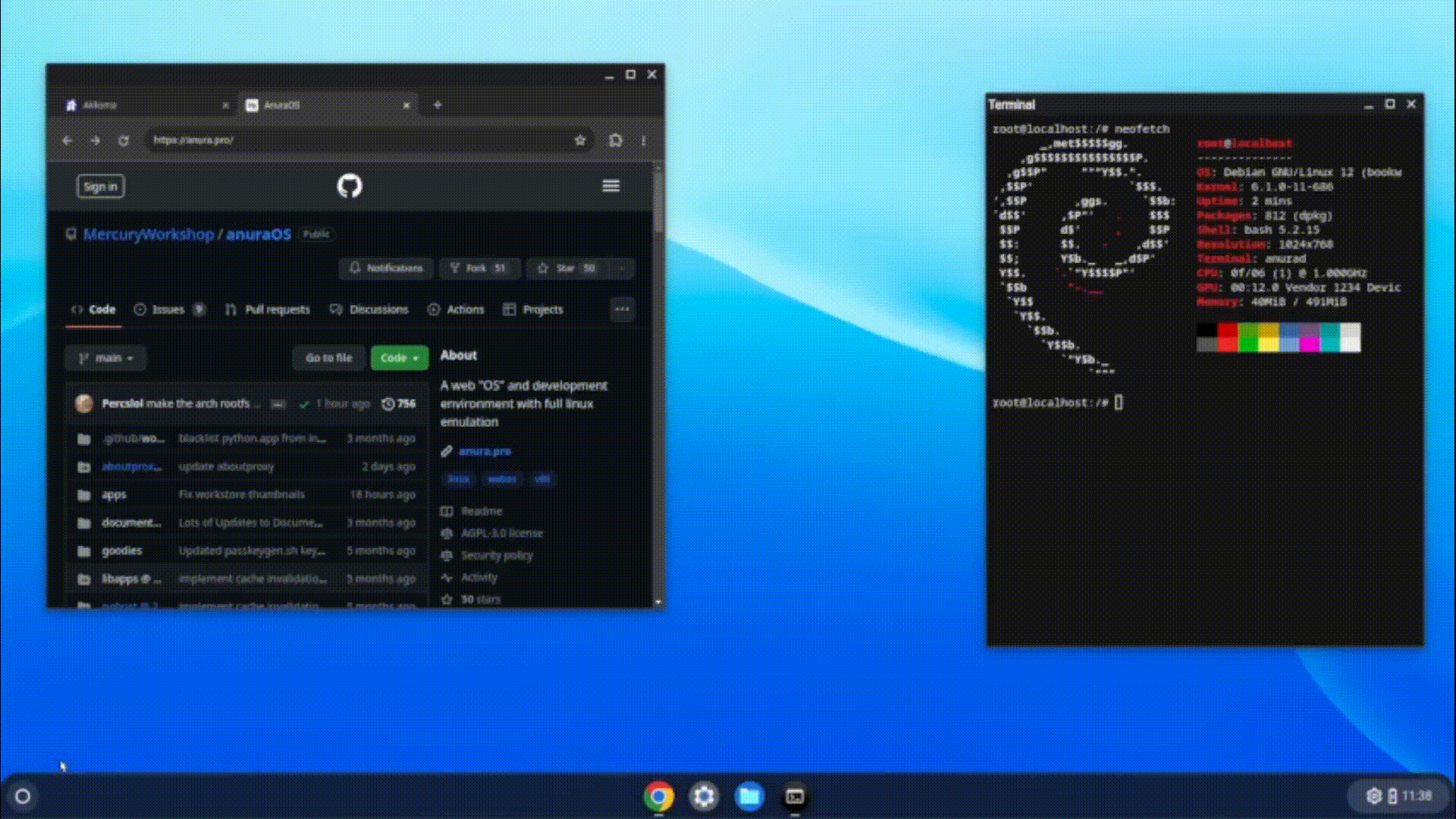Image resolution: width=1456 pixels, height=819 pixels.
Task: Open the Terminal app in the shelf
Action: 795,796
